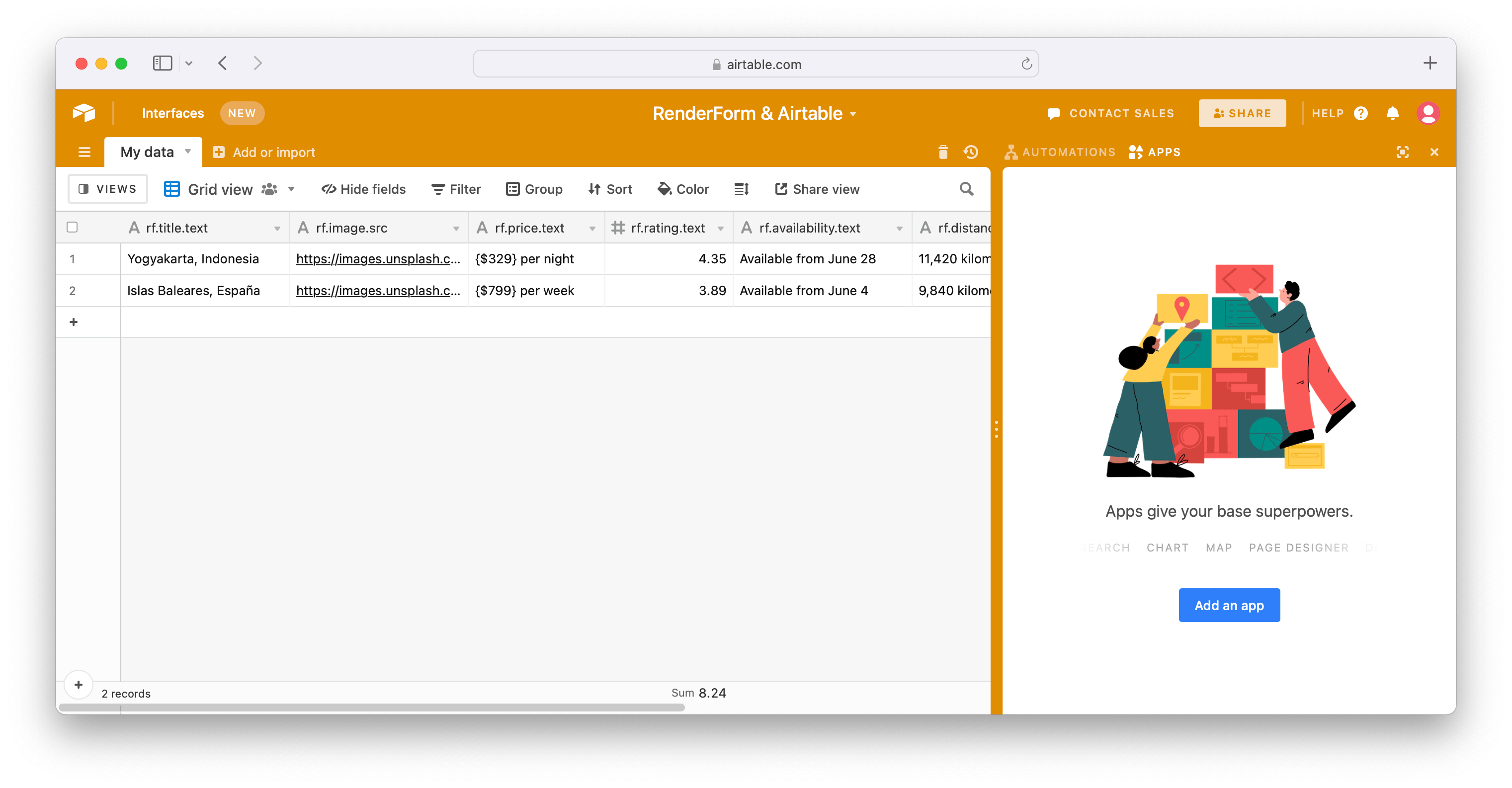Open search magnifier in grid toolbar
The height and width of the screenshot is (788, 1512).
966,189
